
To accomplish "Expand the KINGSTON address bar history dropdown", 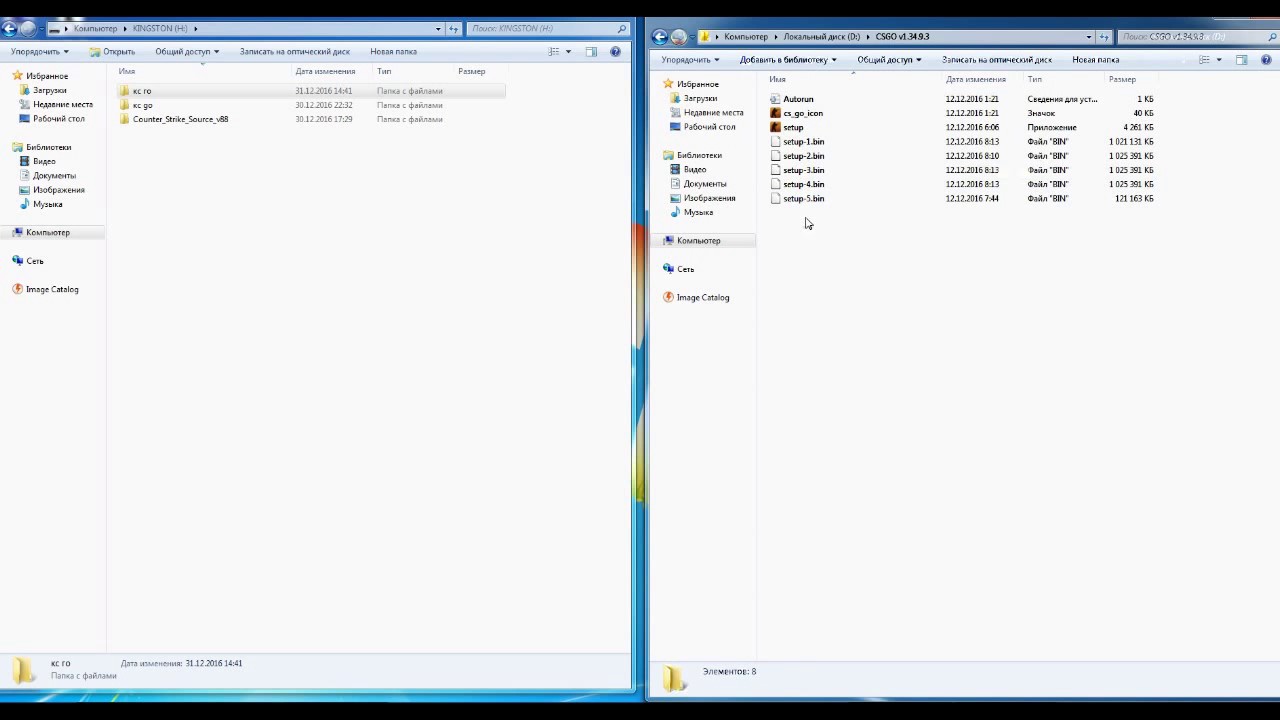I will 438,29.
